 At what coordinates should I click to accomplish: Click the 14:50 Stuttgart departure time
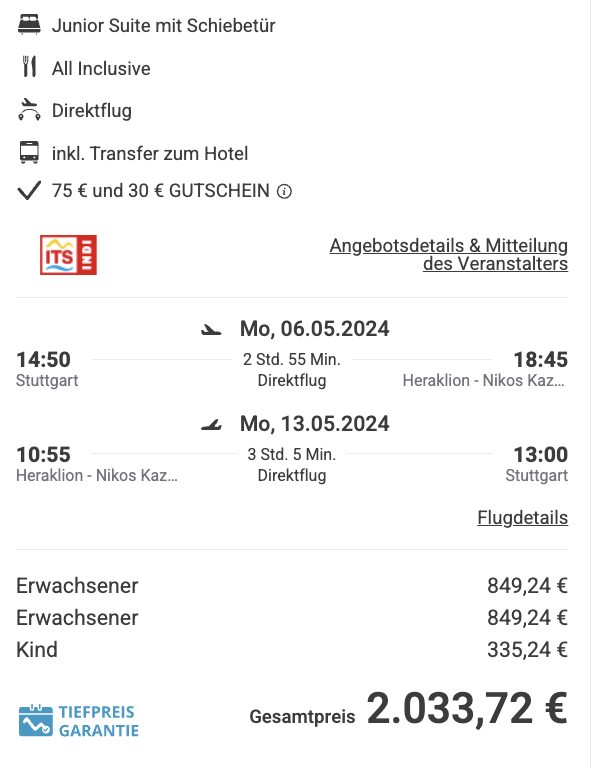(x=44, y=360)
